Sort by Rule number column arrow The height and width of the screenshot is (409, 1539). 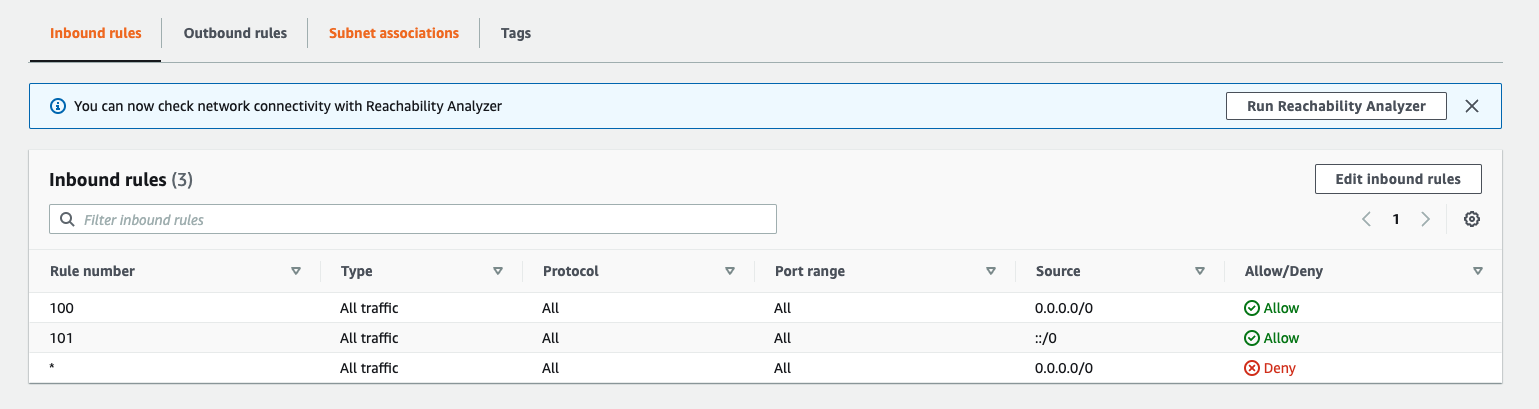click(296, 271)
